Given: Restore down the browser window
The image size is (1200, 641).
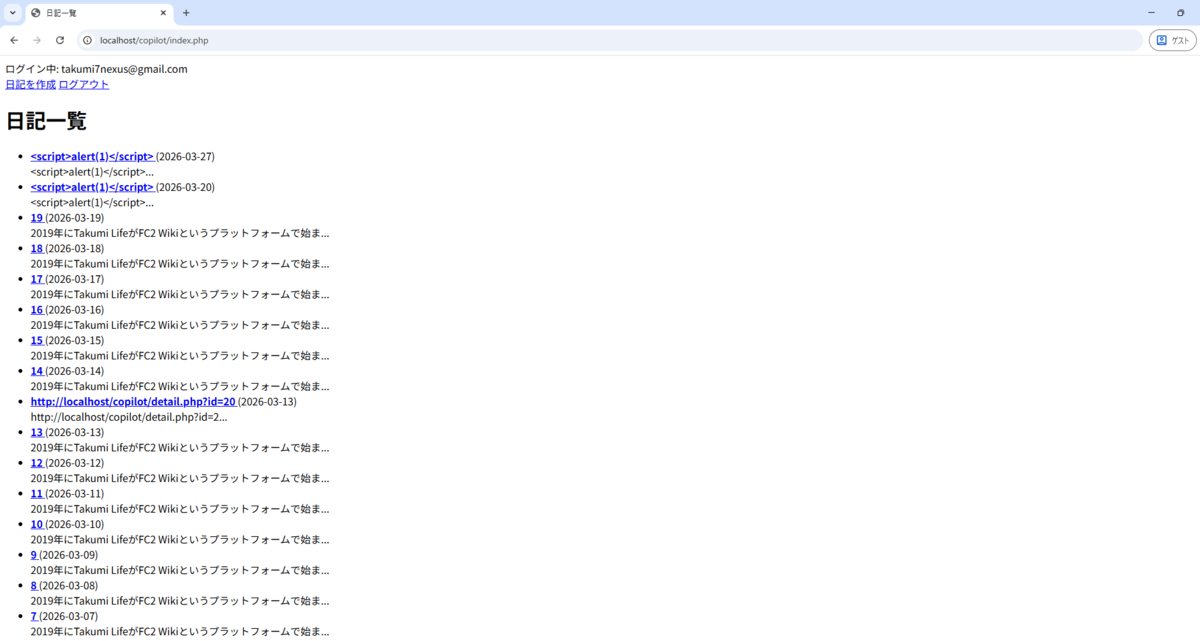Looking at the screenshot, I should (1181, 13).
